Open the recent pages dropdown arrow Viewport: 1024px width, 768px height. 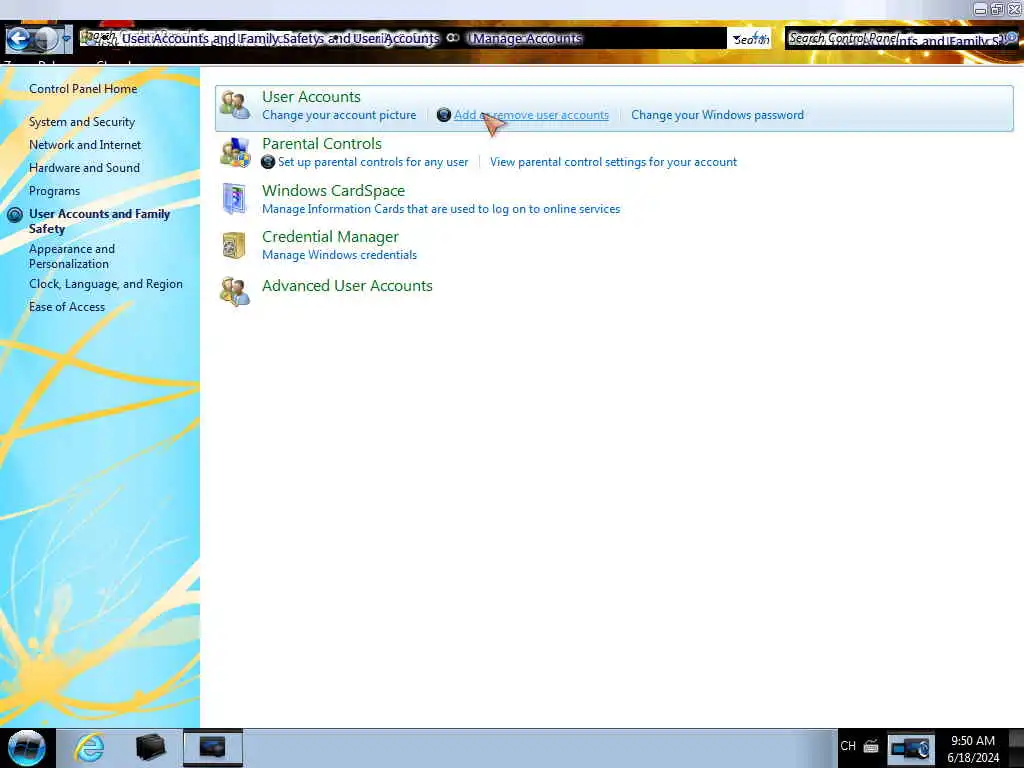click(67, 39)
